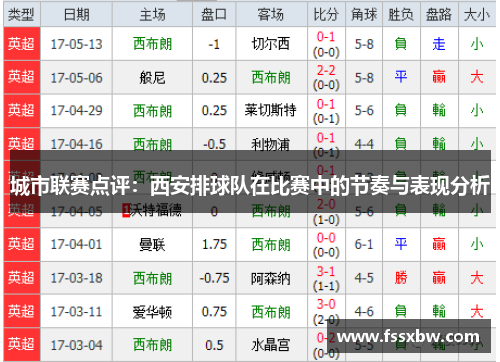Click result 平 in 曼联 row
This screenshot has height=362, width=500.
[401, 244]
